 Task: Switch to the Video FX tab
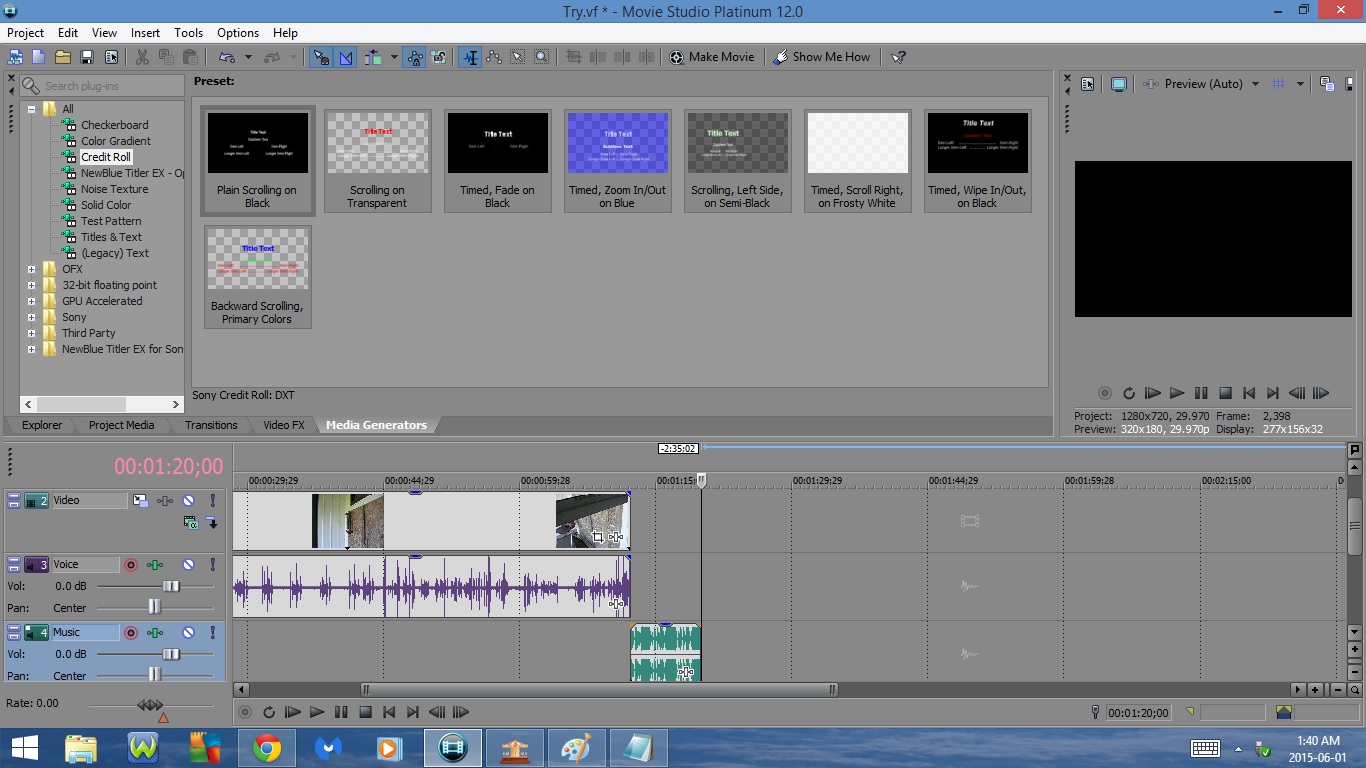point(283,425)
